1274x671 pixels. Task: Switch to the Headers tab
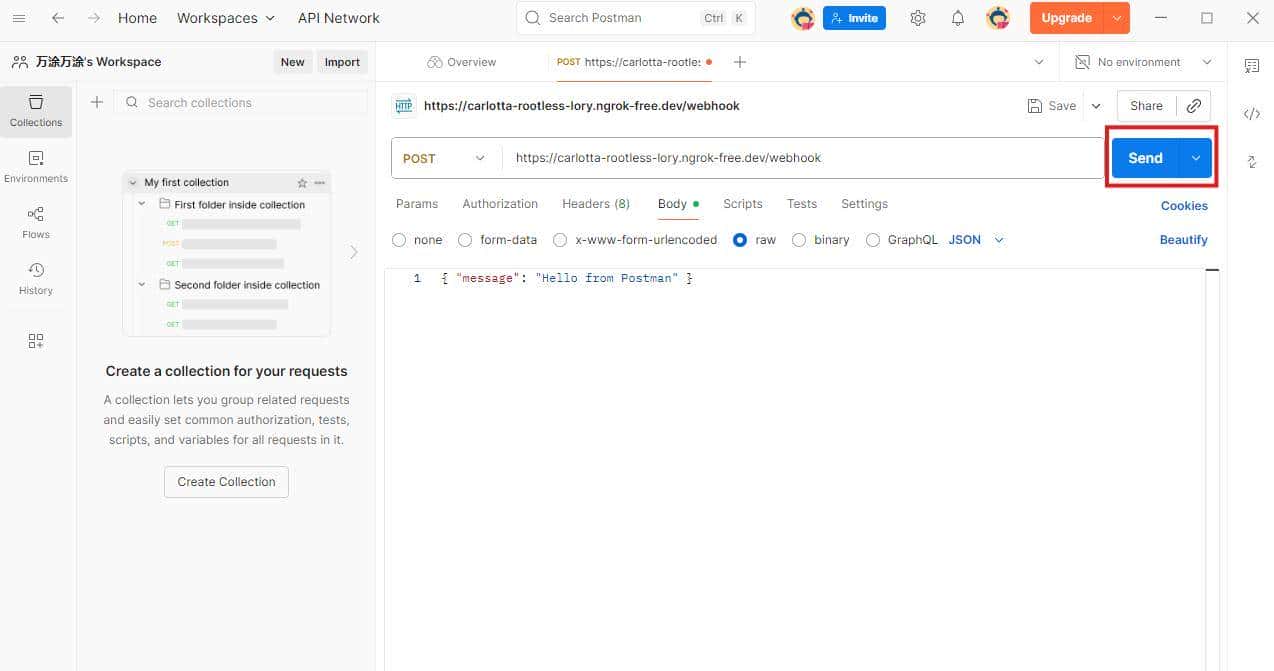(595, 203)
